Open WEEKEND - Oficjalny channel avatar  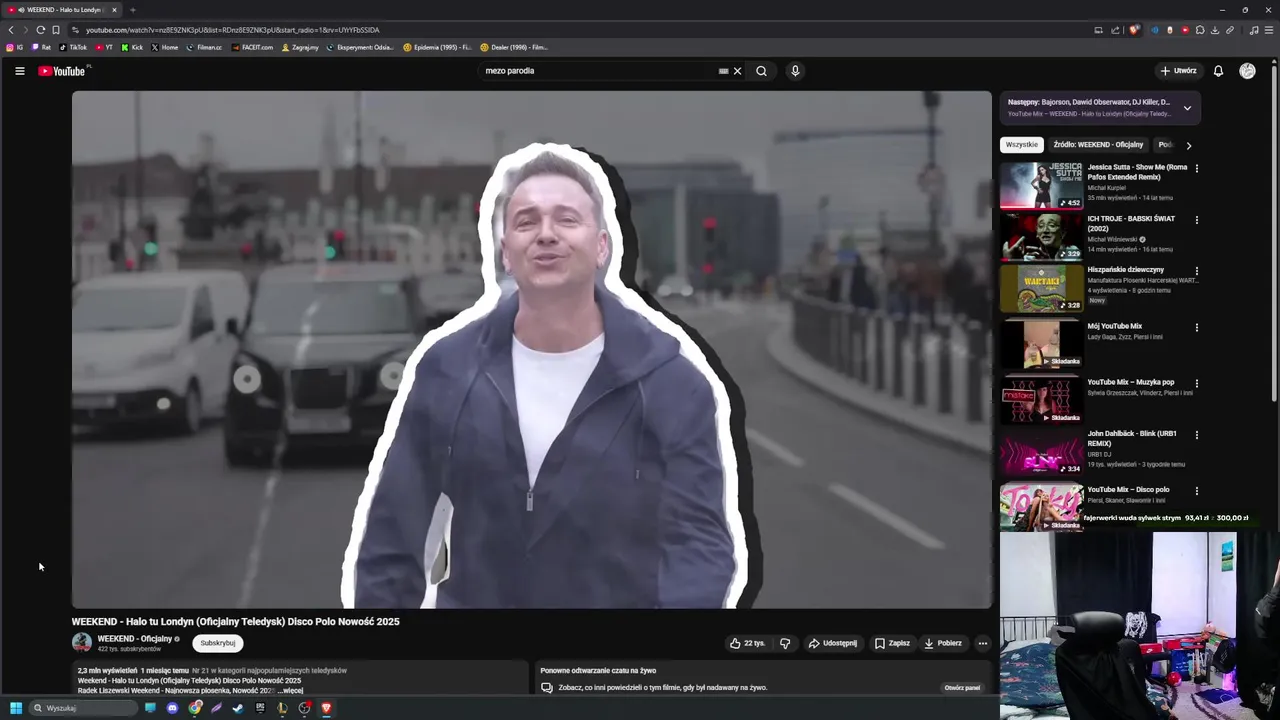[x=82, y=643]
